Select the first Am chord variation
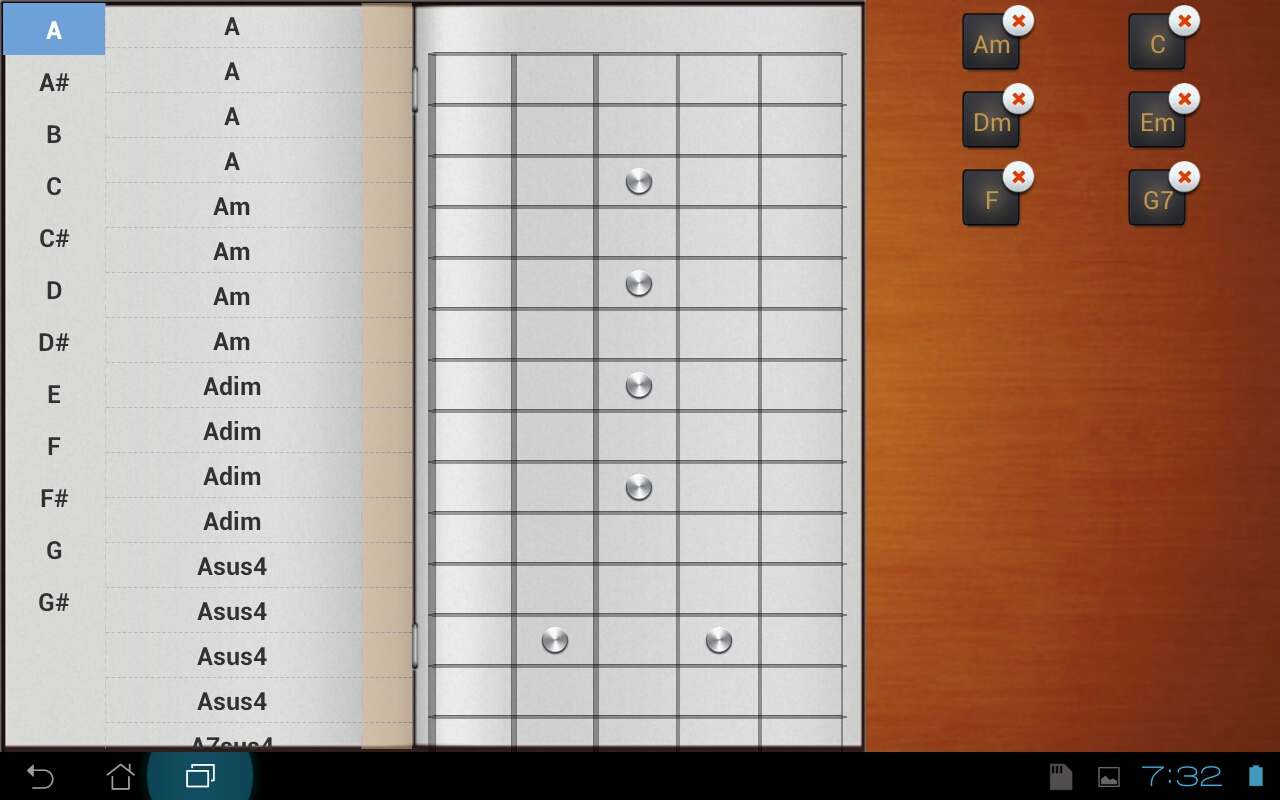 [x=232, y=206]
